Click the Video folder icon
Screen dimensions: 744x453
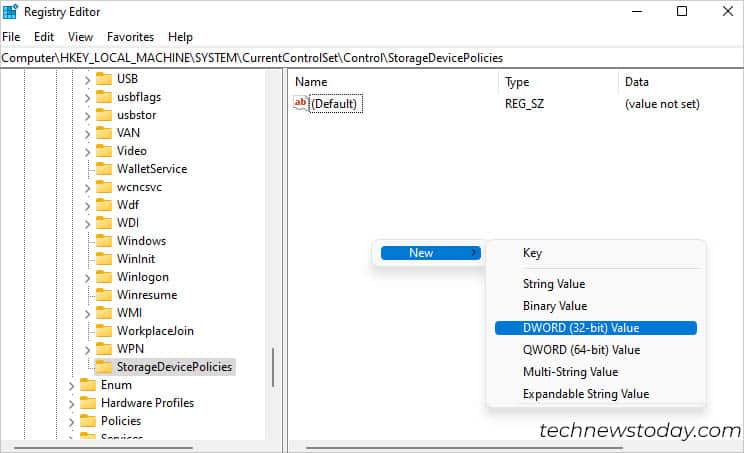(x=104, y=150)
